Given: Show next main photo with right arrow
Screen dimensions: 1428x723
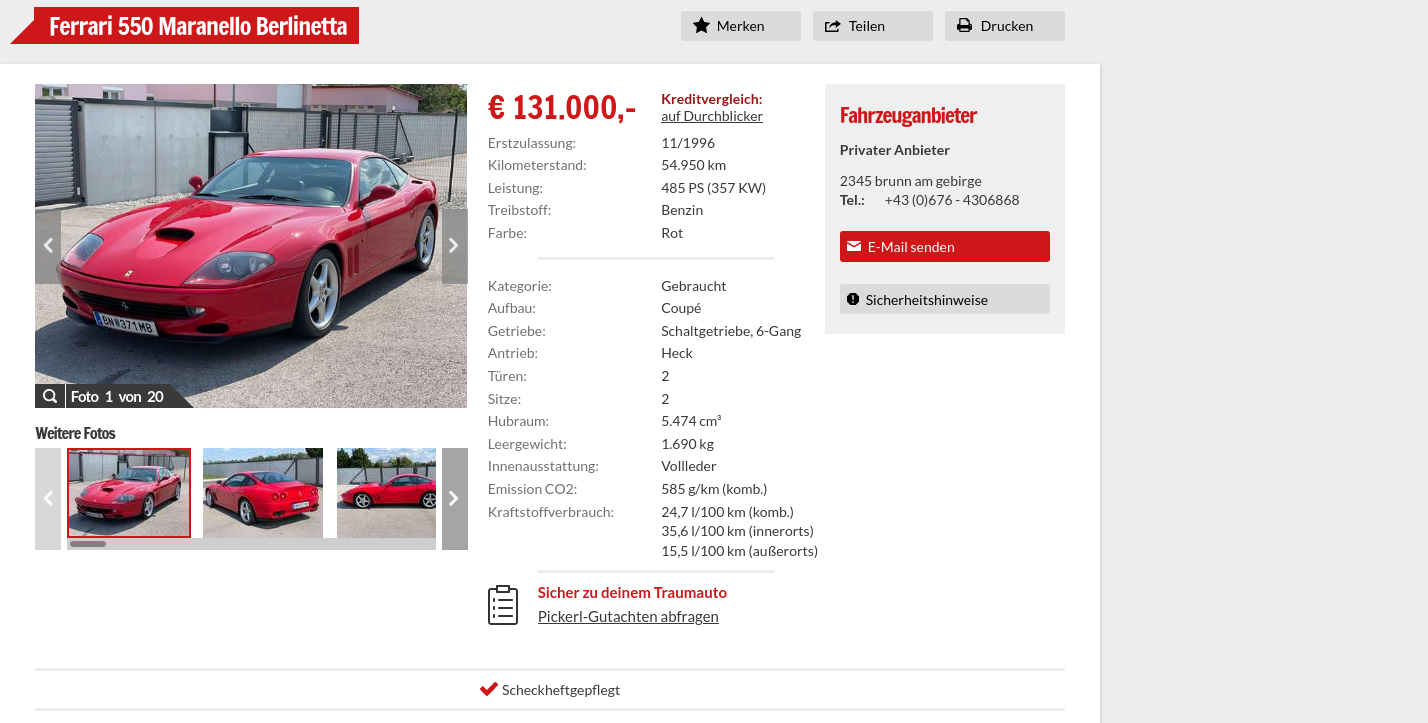Looking at the screenshot, I should coord(454,246).
